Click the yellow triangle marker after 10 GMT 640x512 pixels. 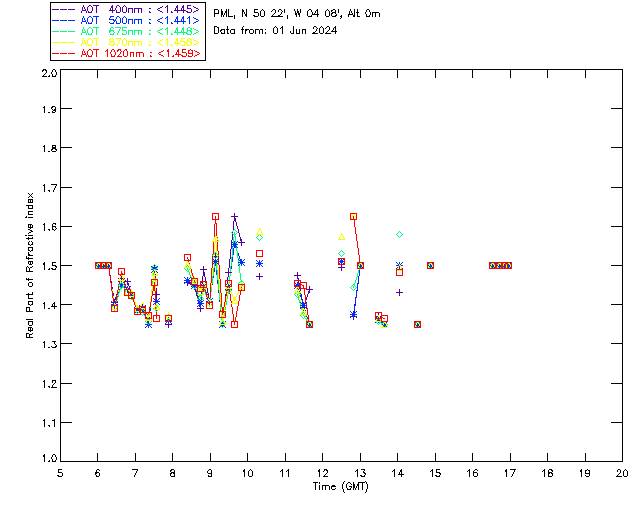pos(260,232)
